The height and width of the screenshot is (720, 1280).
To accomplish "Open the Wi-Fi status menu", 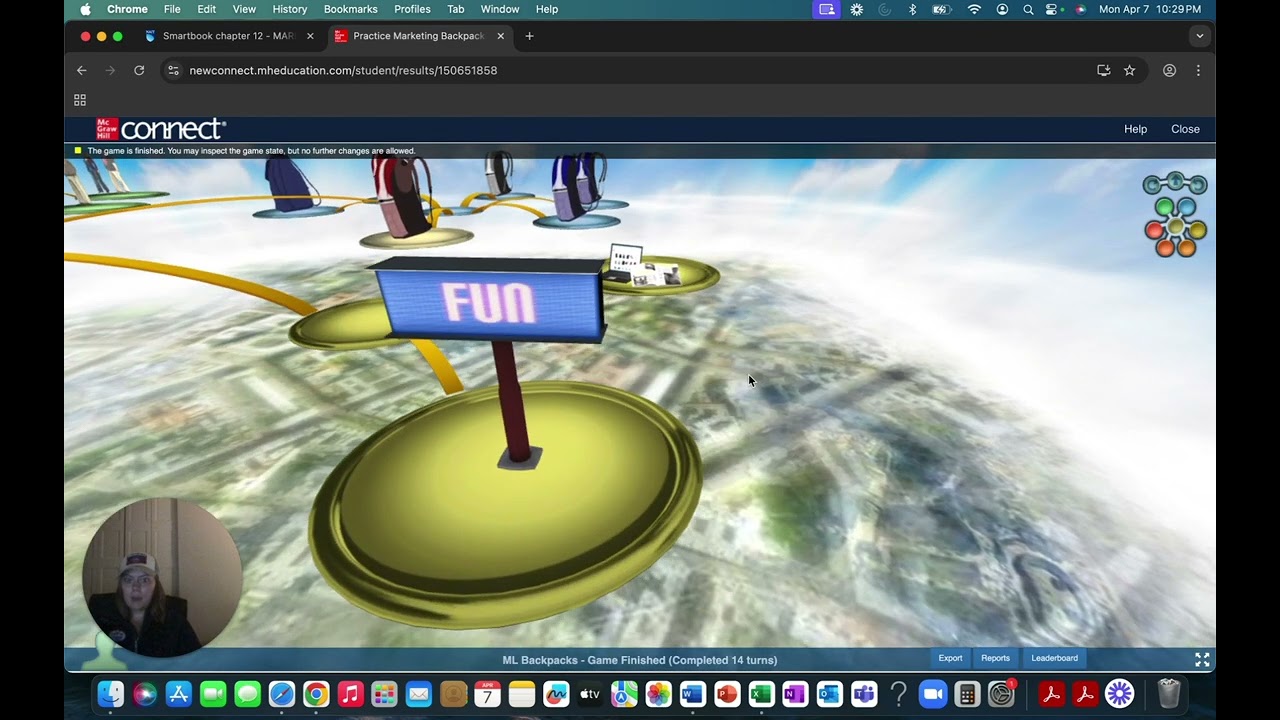I will pos(974,9).
